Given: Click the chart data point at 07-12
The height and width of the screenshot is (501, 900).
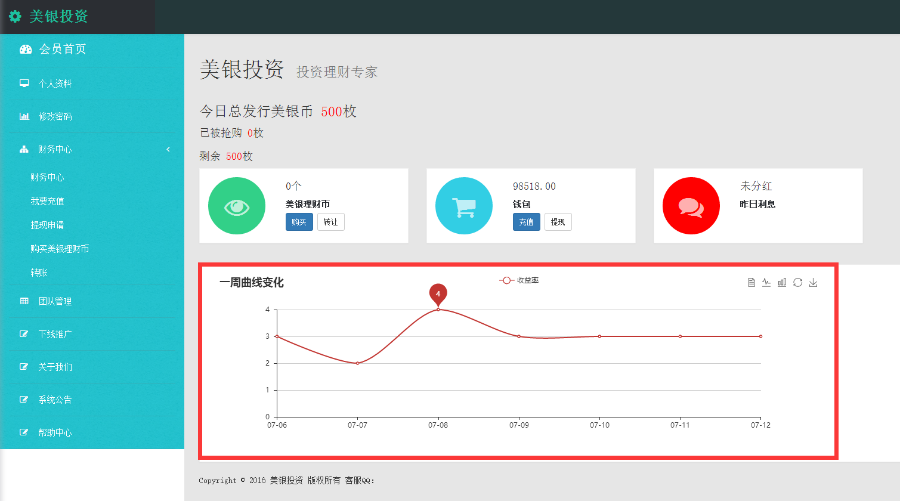Looking at the screenshot, I should tap(761, 336).
